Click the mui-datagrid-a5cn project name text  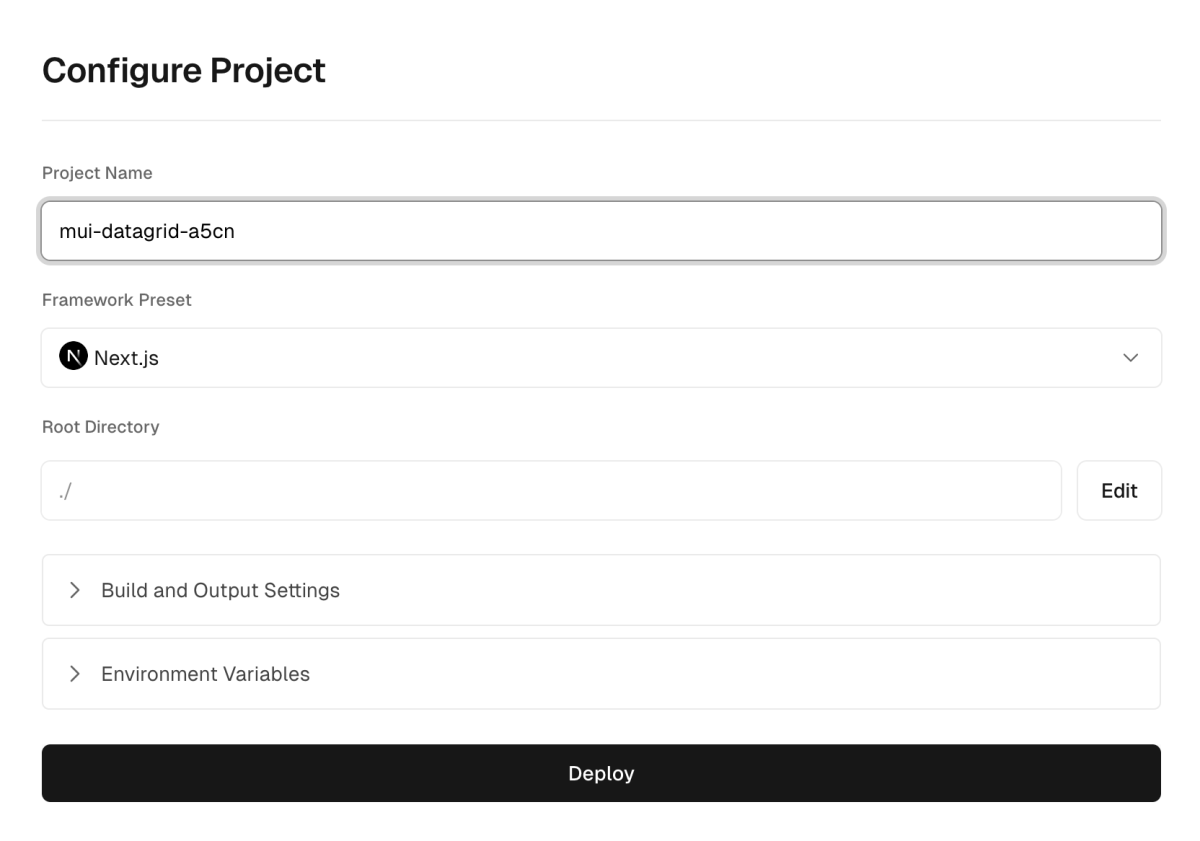pos(147,231)
